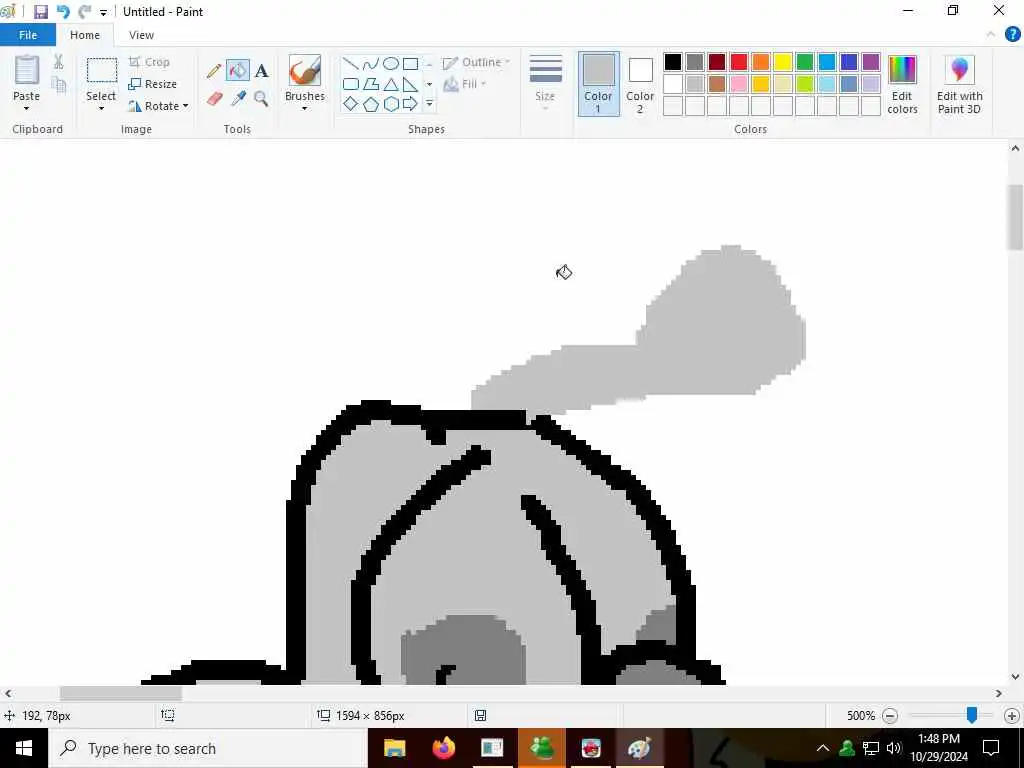This screenshot has height=768, width=1024.
Task: Select the Eraser tool
Action: (214, 99)
